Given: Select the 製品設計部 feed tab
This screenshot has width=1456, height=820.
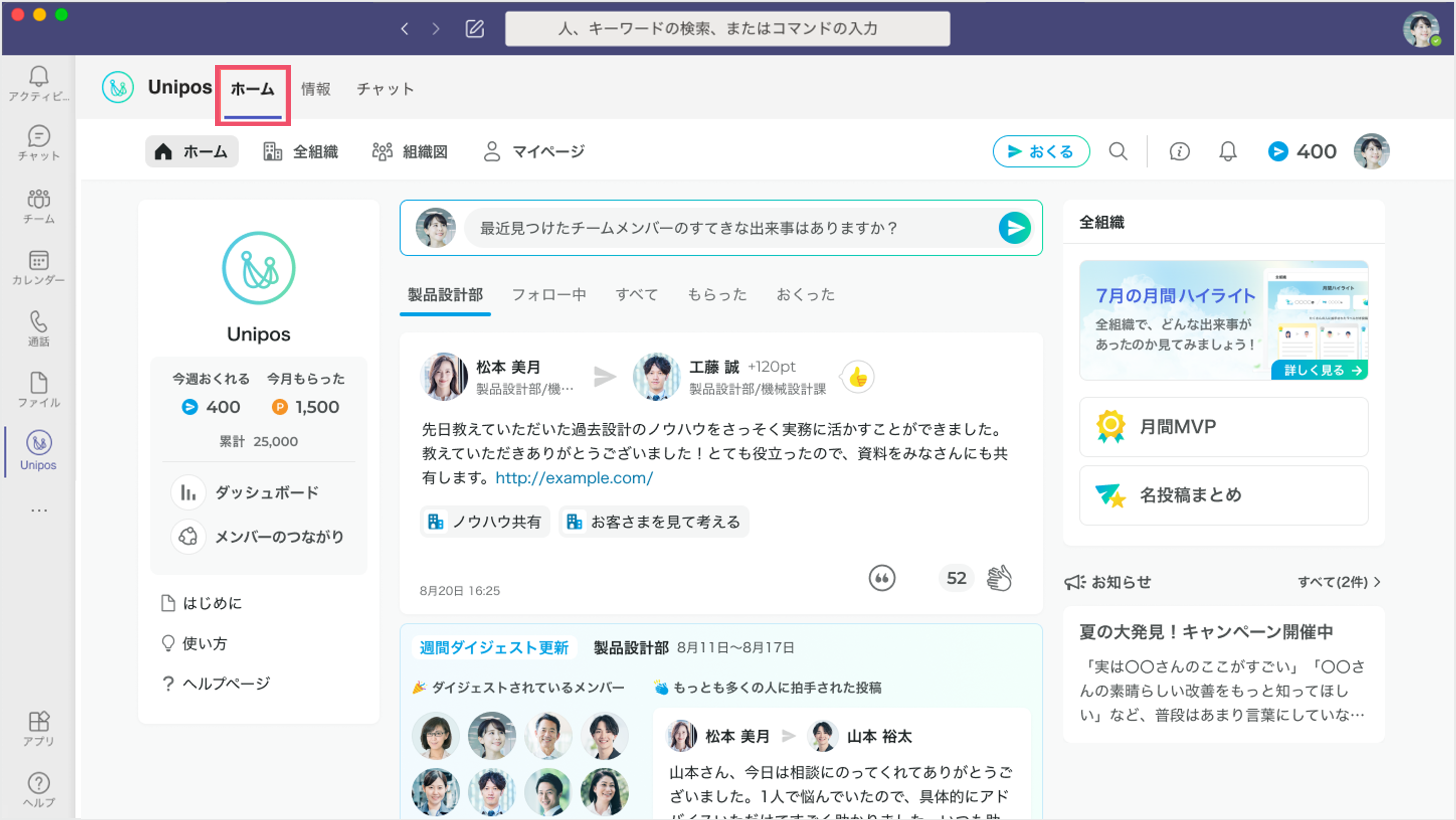Looking at the screenshot, I should [x=445, y=295].
